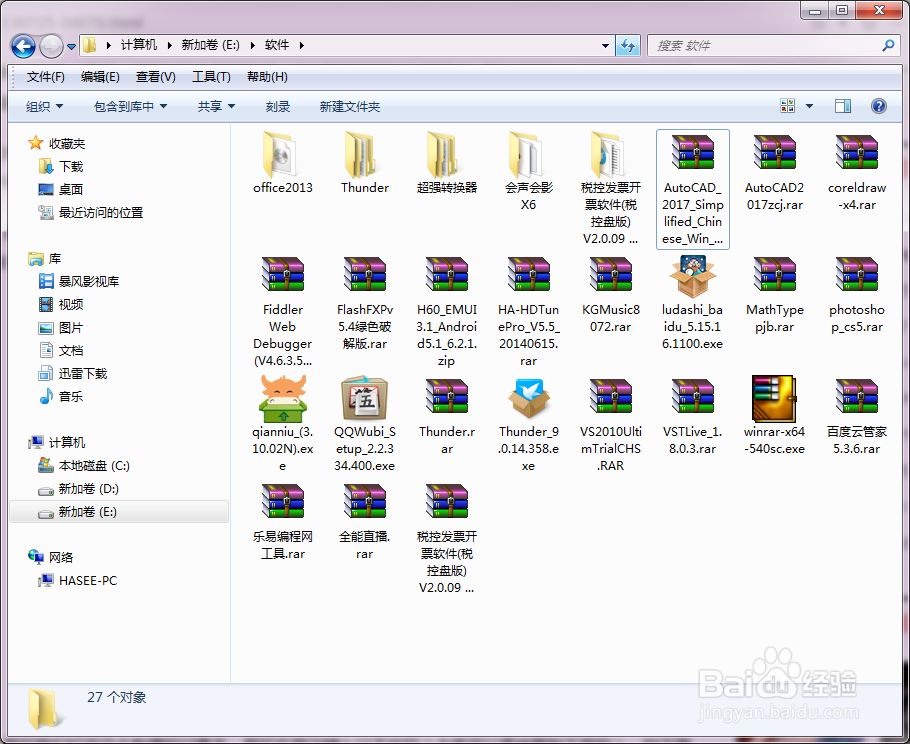Viewport: 910px width, 744px height.
Task: Change view with the view icon
Action: [x=788, y=106]
